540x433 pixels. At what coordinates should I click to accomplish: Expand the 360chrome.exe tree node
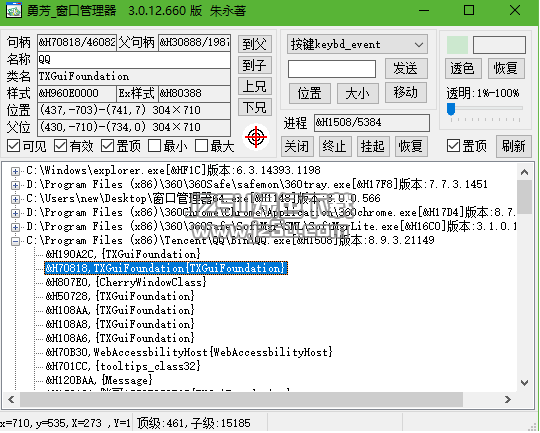pyautogui.click(x=15, y=213)
